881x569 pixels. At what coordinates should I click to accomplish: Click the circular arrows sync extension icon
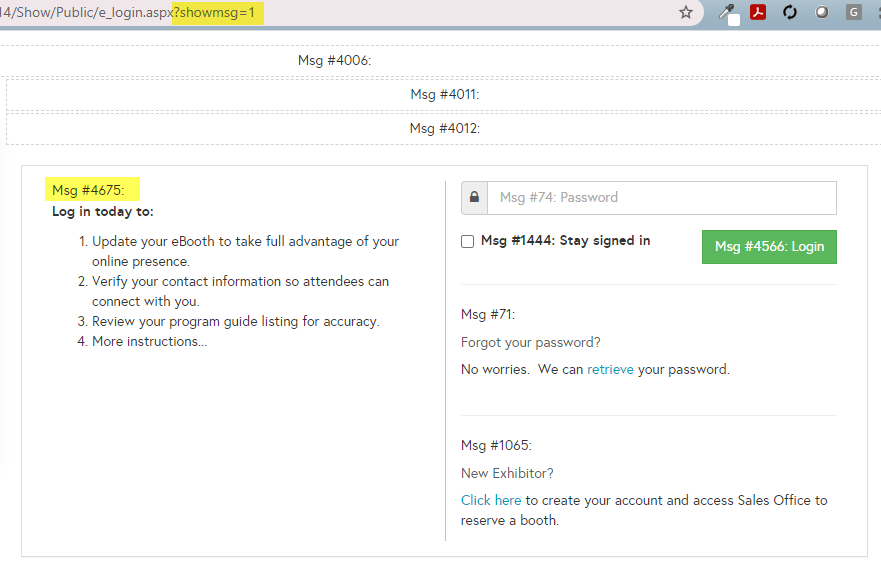(790, 13)
